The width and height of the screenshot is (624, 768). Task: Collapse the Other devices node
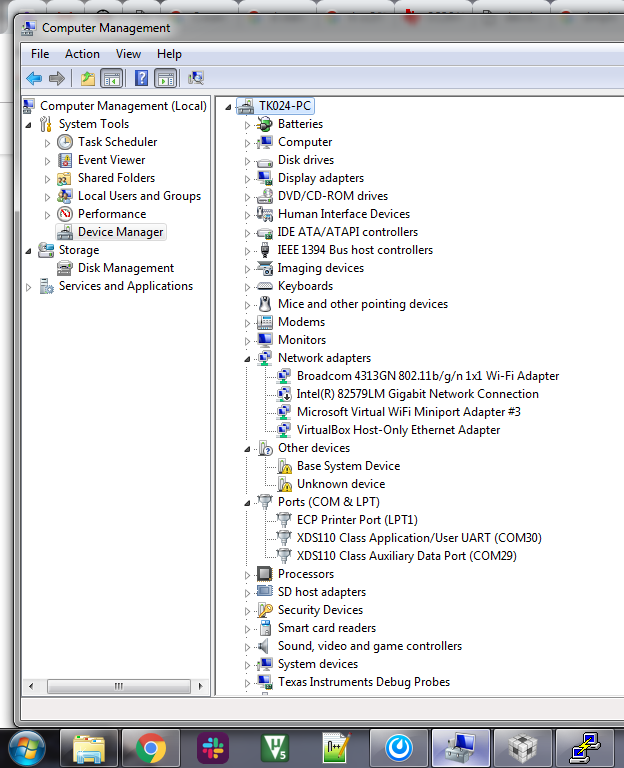coord(247,449)
